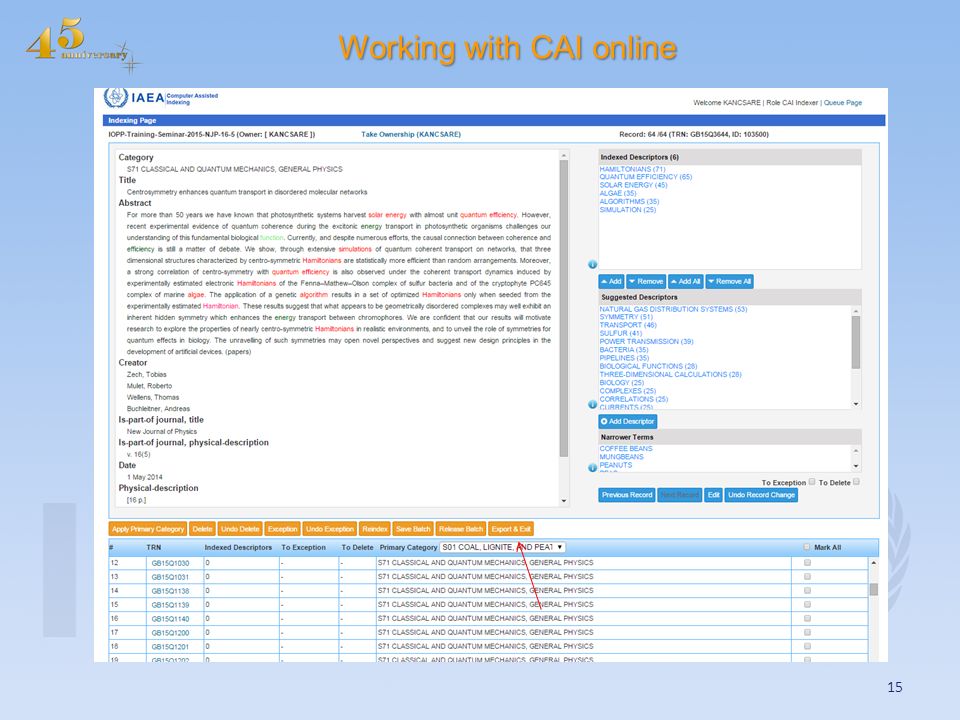Screen dimensions: 960x720
Task: Select QUANTUM EFFICIENCY (65) indexed descriptor
Action: [x=645, y=177]
